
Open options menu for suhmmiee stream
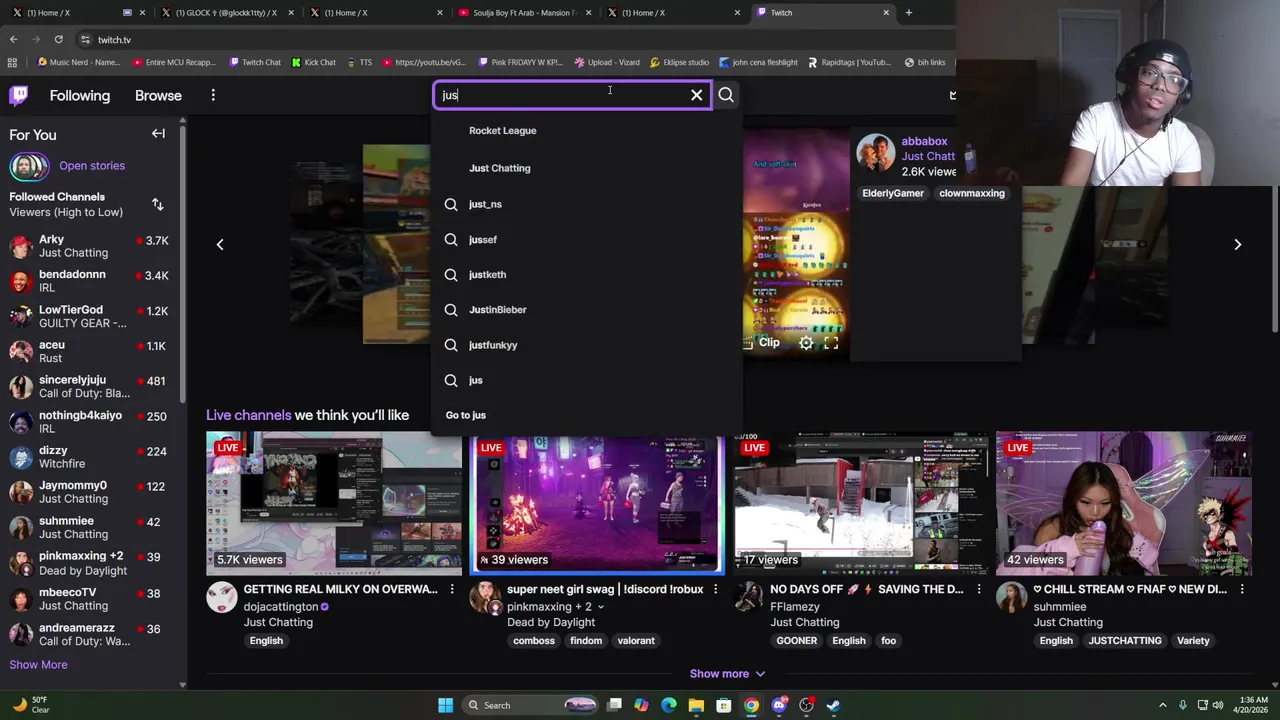point(1242,590)
